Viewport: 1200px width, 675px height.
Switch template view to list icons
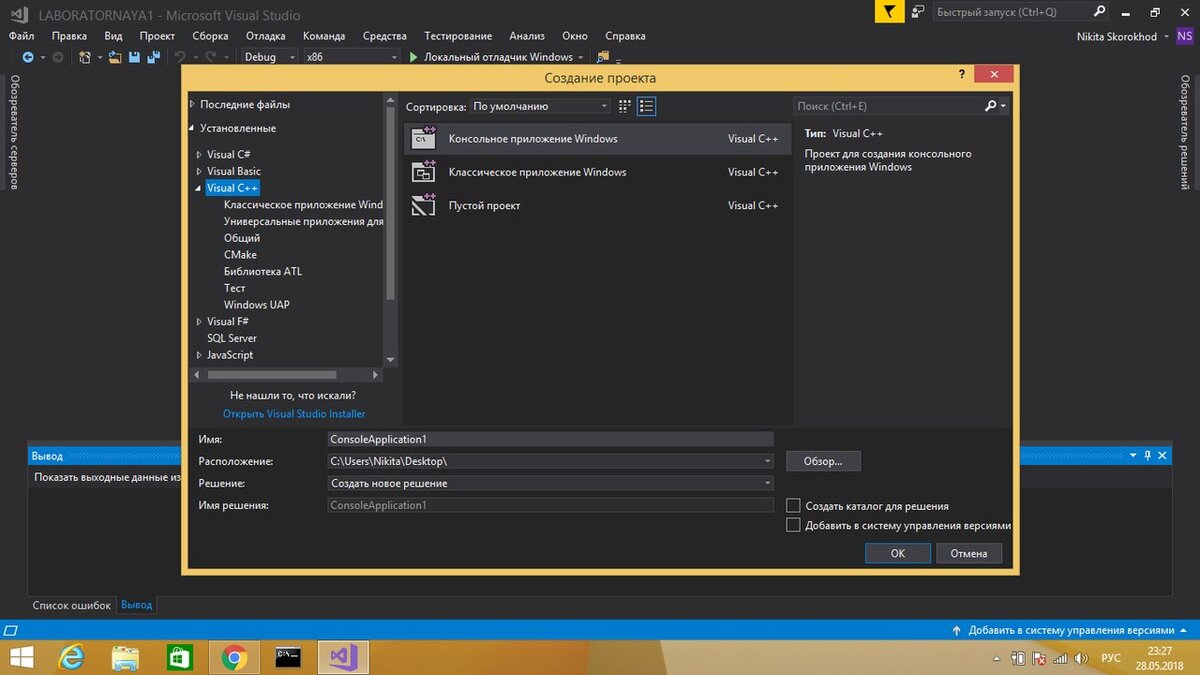[646, 105]
